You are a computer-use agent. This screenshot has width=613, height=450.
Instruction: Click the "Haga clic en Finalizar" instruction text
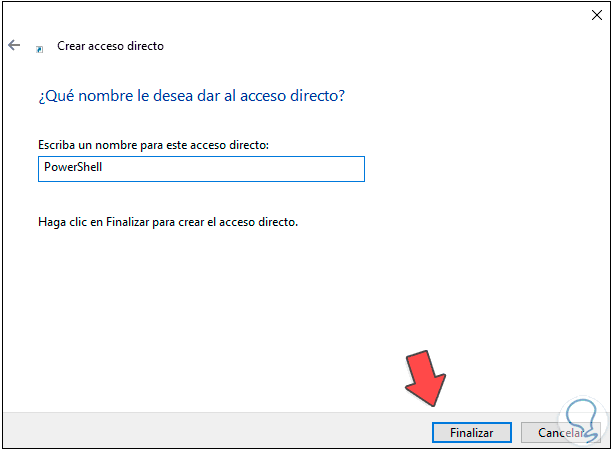point(167,221)
